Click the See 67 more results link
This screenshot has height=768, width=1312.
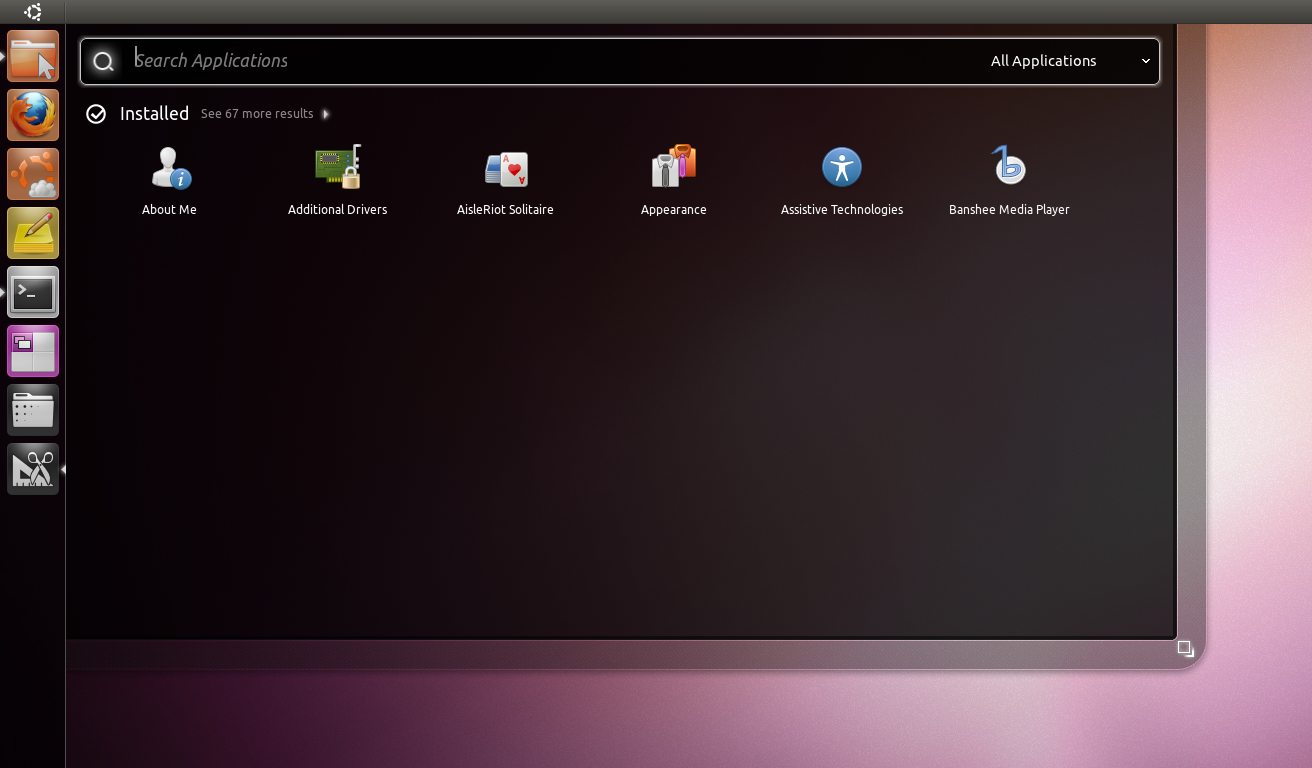[257, 114]
